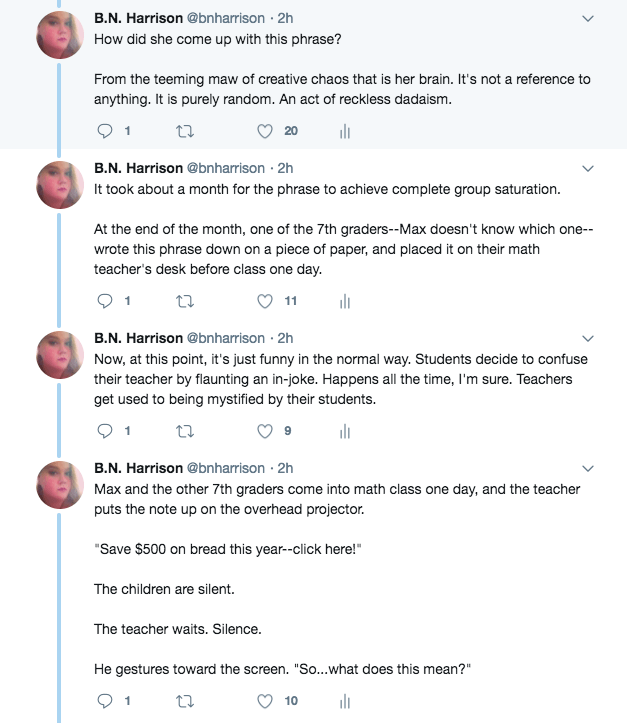627x723 pixels.
Task: Reply to the 'group saturation' tweet
Action: tap(107, 301)
